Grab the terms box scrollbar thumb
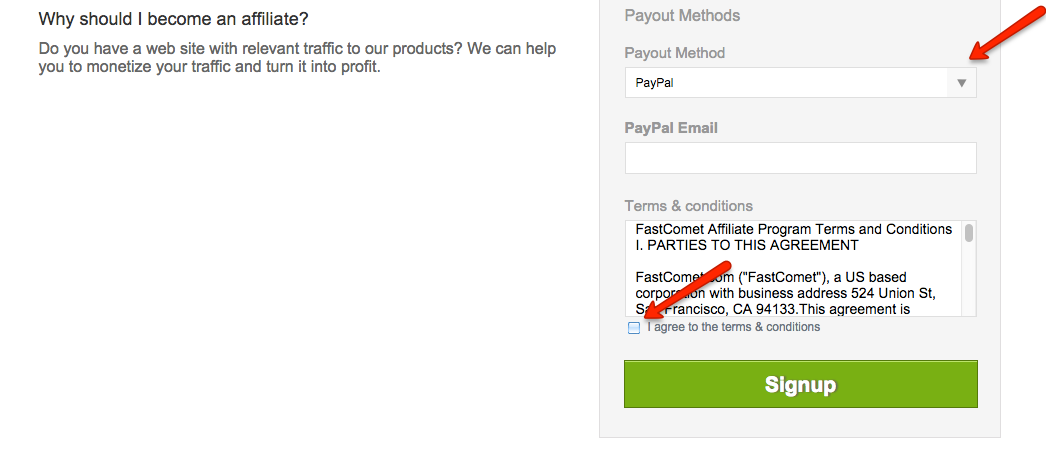 point(968,234)
